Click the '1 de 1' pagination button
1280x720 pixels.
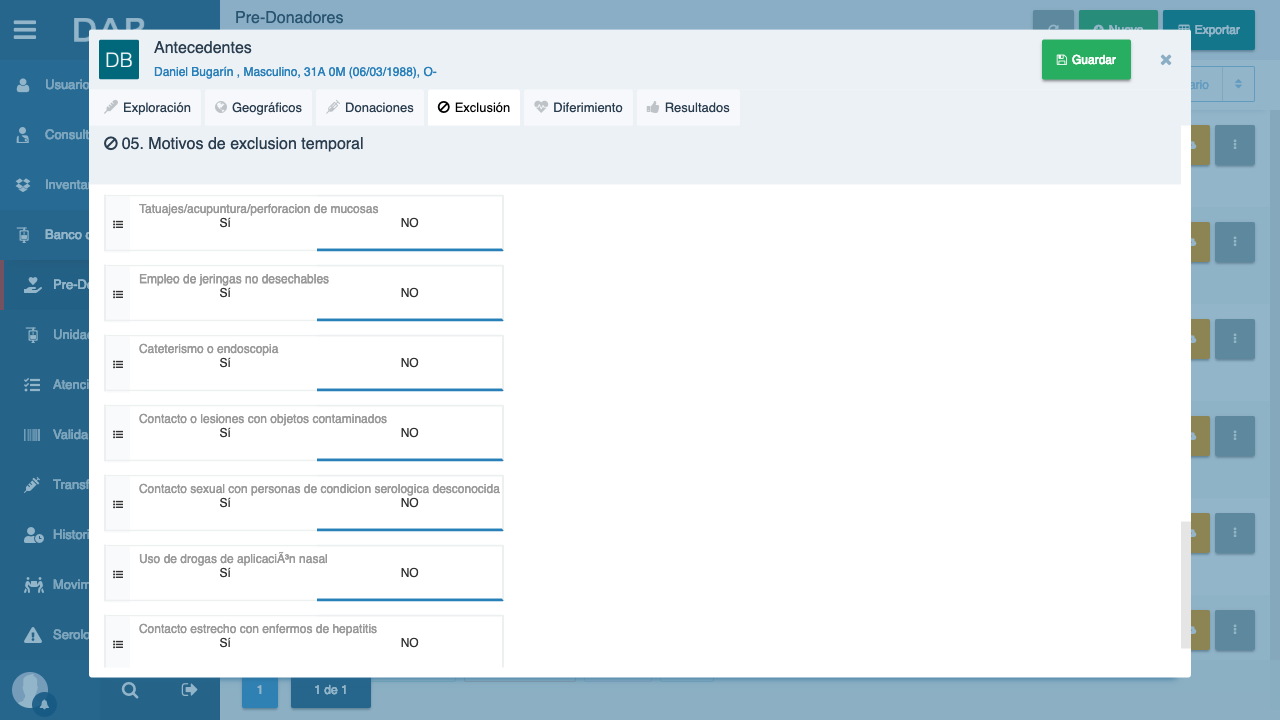coord(331,690)
